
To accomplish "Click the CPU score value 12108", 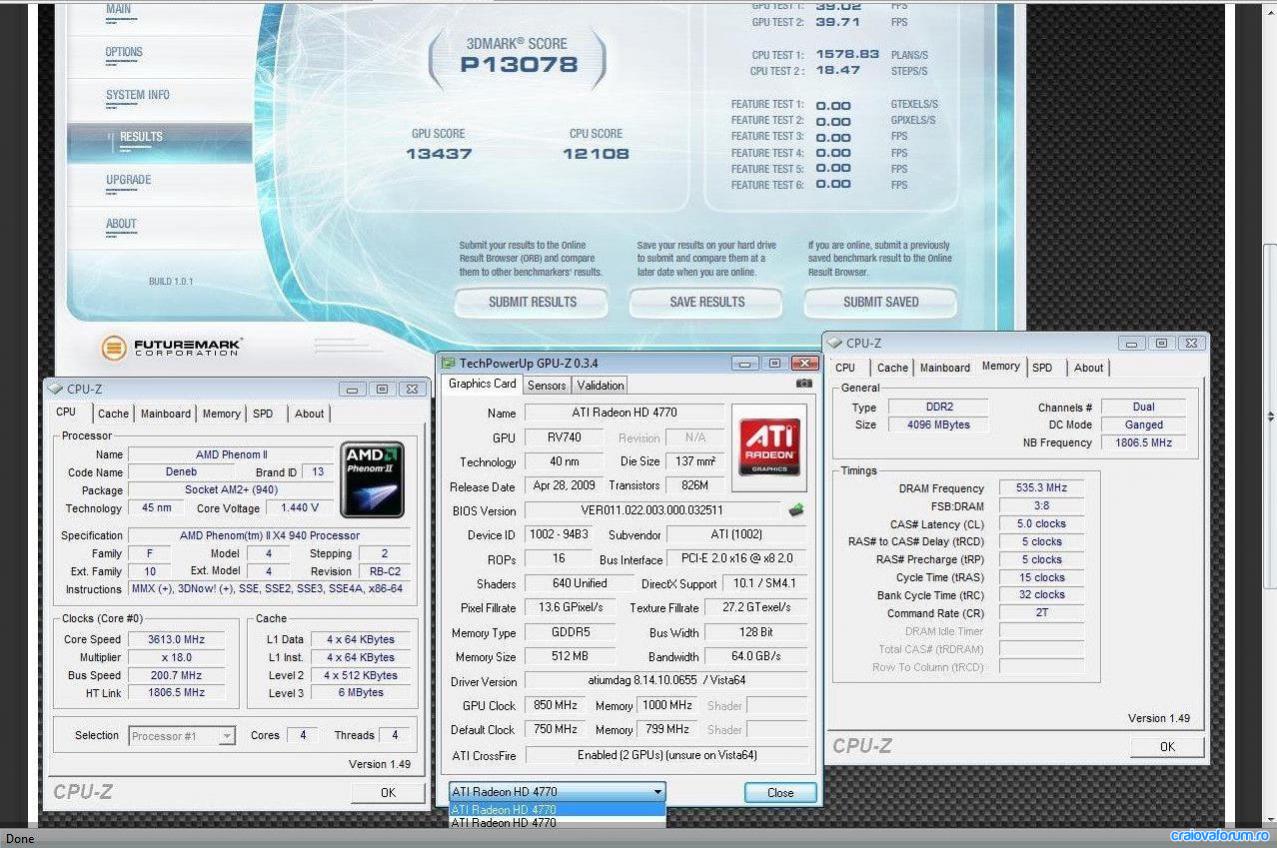I will [596, 154].
